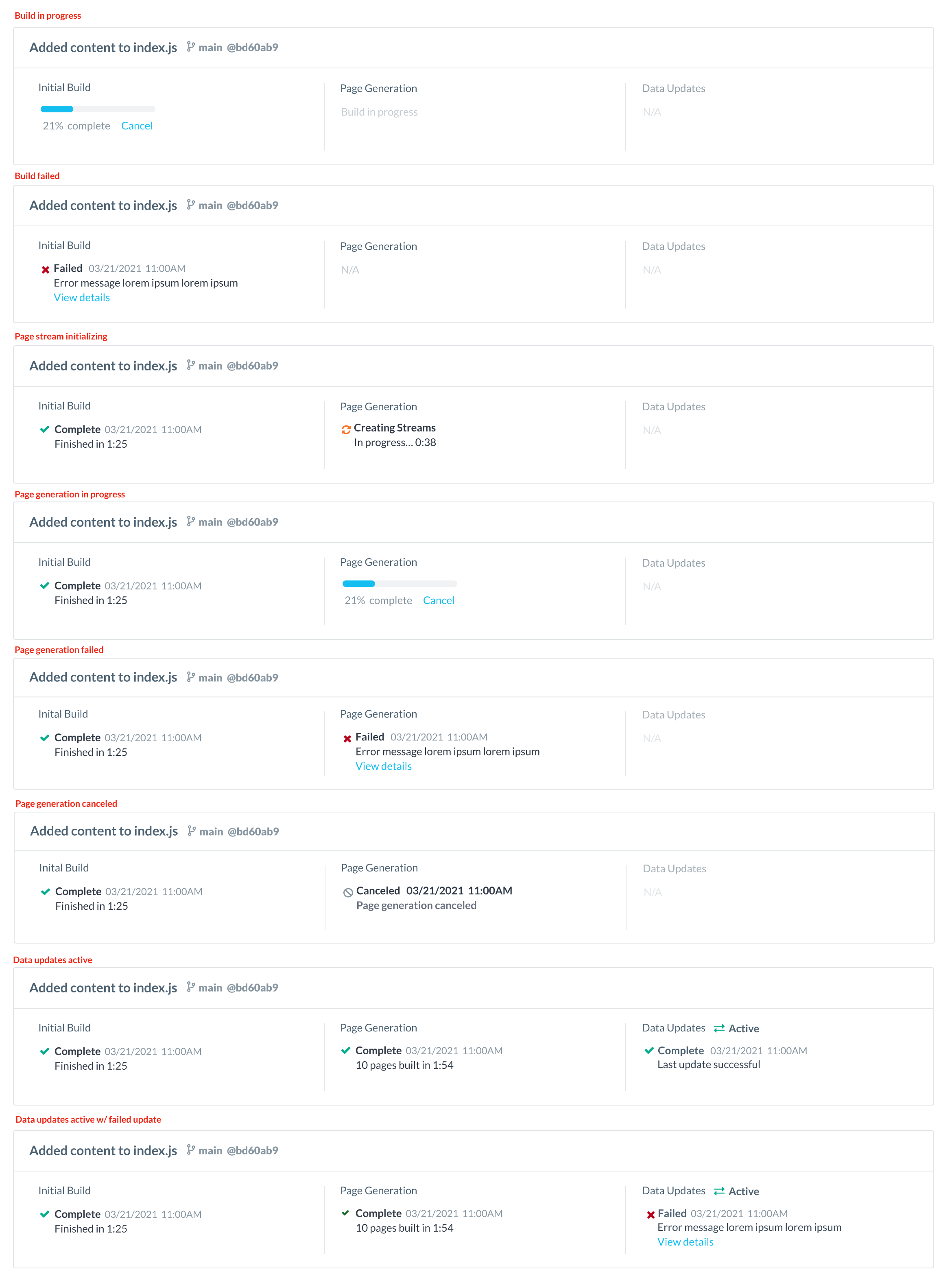Click the red X icon beside Failed in the Build failed card
952x1270 pixels.
pos(45,269)
